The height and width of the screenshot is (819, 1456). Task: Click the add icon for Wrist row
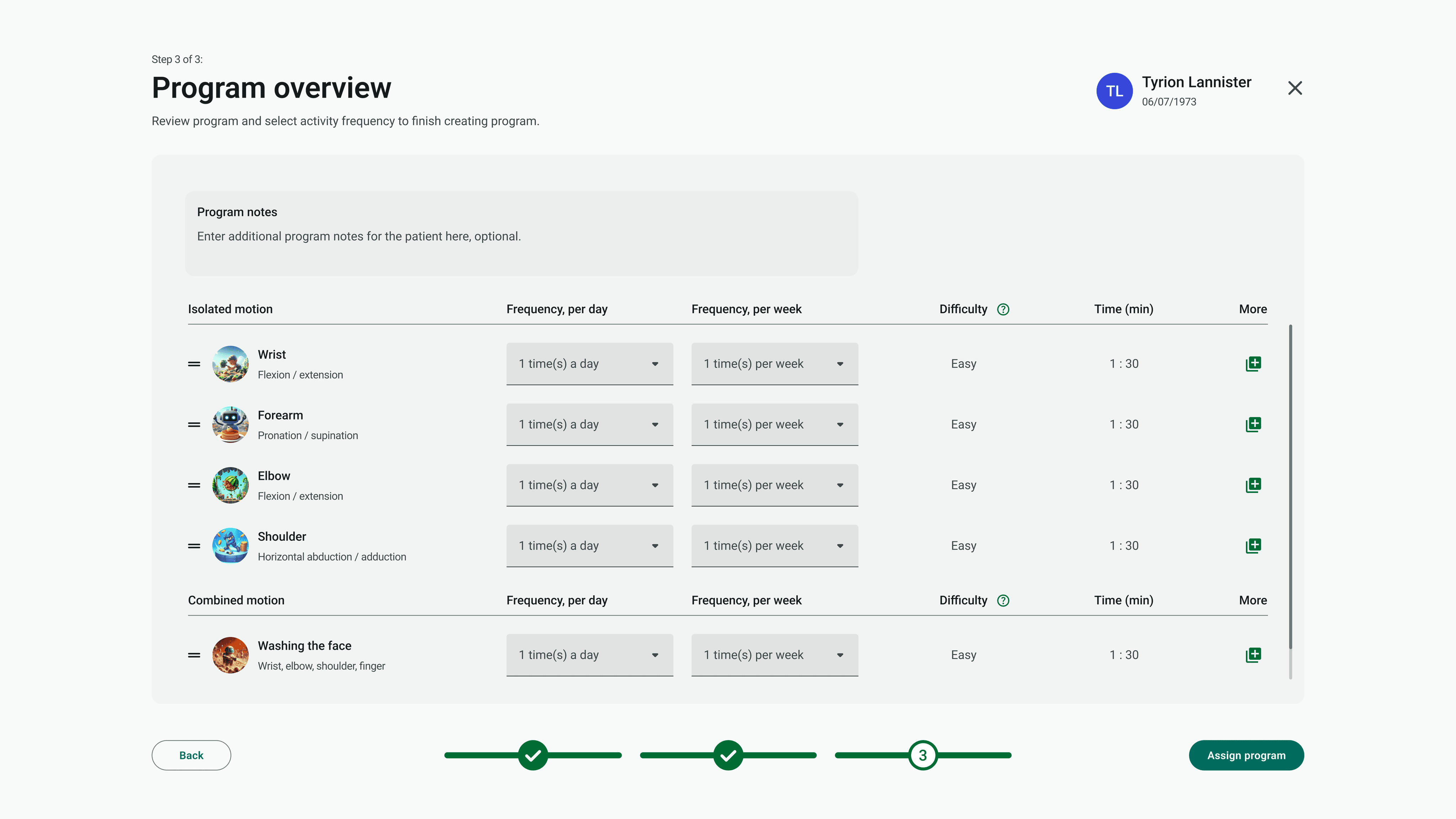coord(1253,363)
